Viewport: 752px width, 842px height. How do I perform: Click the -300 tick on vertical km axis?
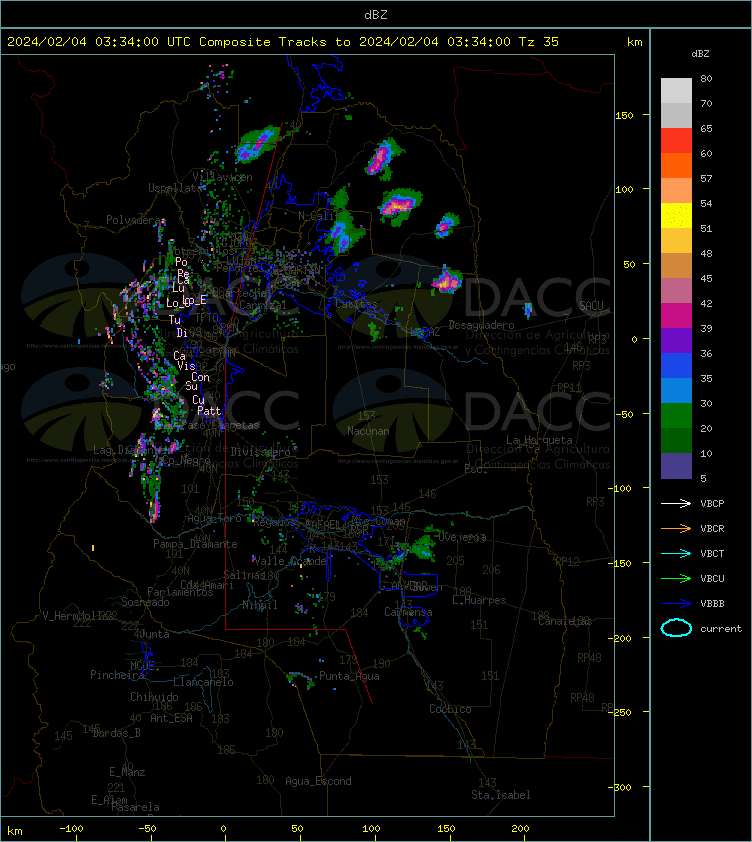[x=620, y=787]
